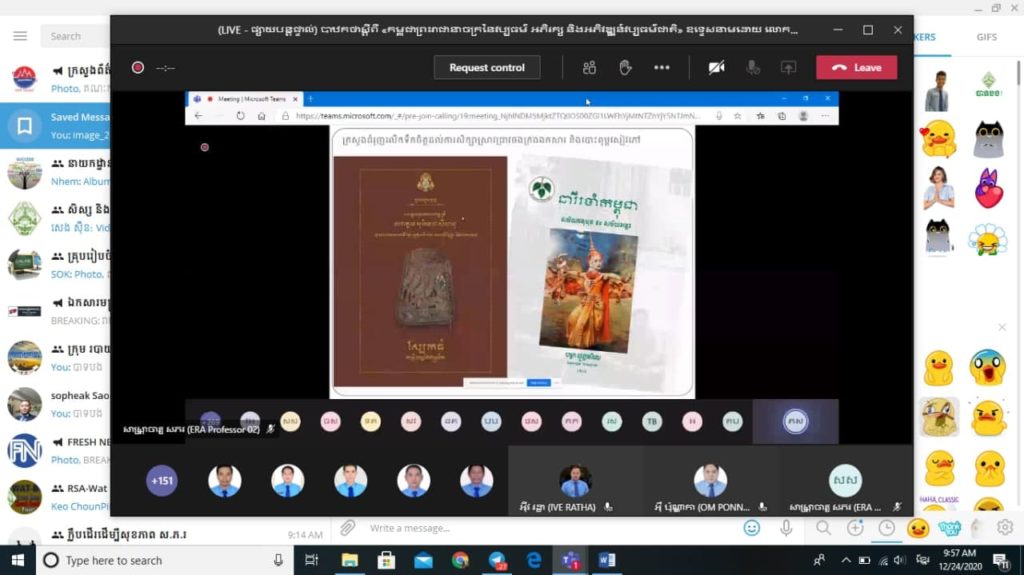Image resolution: width=1024 pixels, height=575 pixels.
Task: Open Telegram from the taskbar
Action: coord(497,560)
